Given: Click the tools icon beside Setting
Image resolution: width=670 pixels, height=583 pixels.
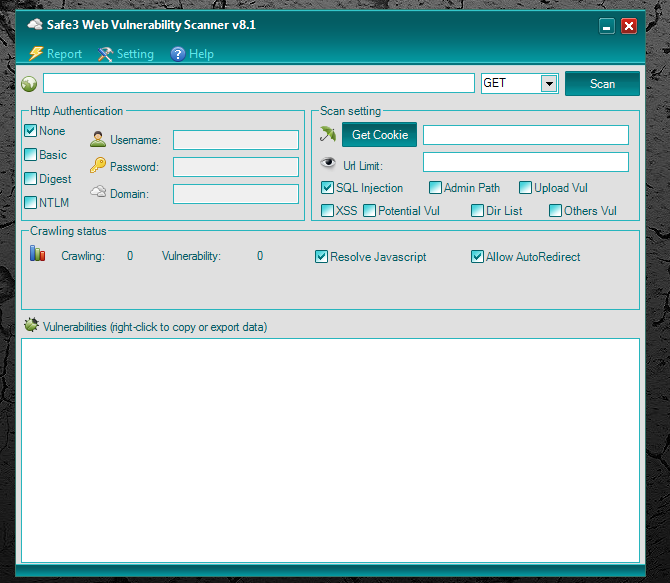Looking at the screenshot, I should [x=105, y=54].
